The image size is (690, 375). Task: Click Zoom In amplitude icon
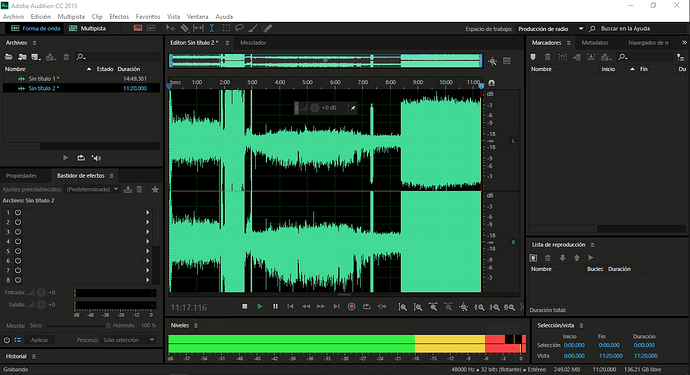(x=403, y=307)
